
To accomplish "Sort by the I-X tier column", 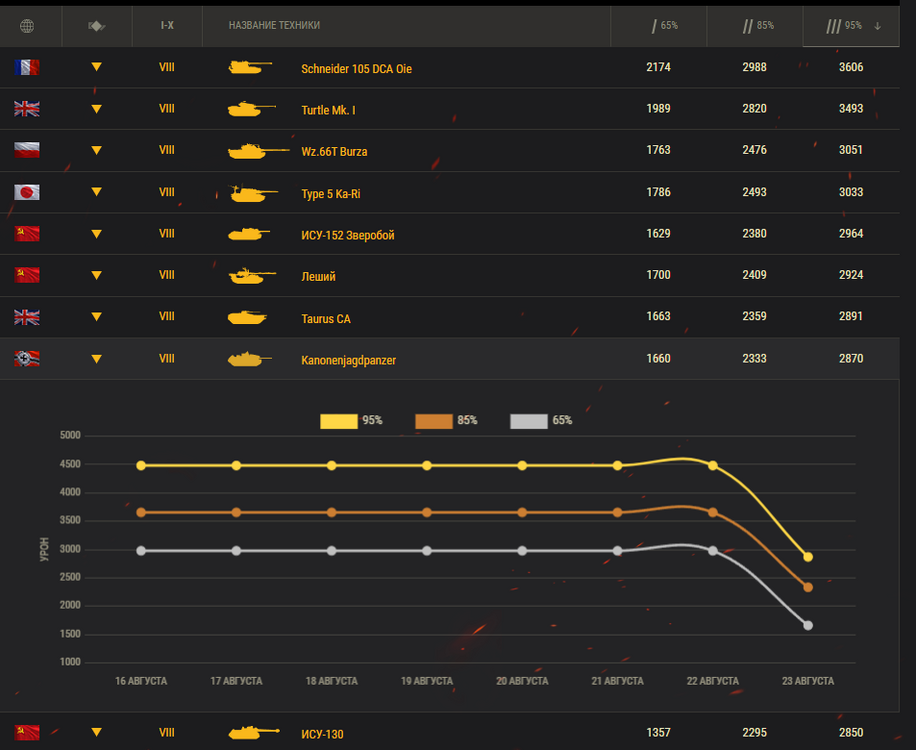I will [167, 26].
